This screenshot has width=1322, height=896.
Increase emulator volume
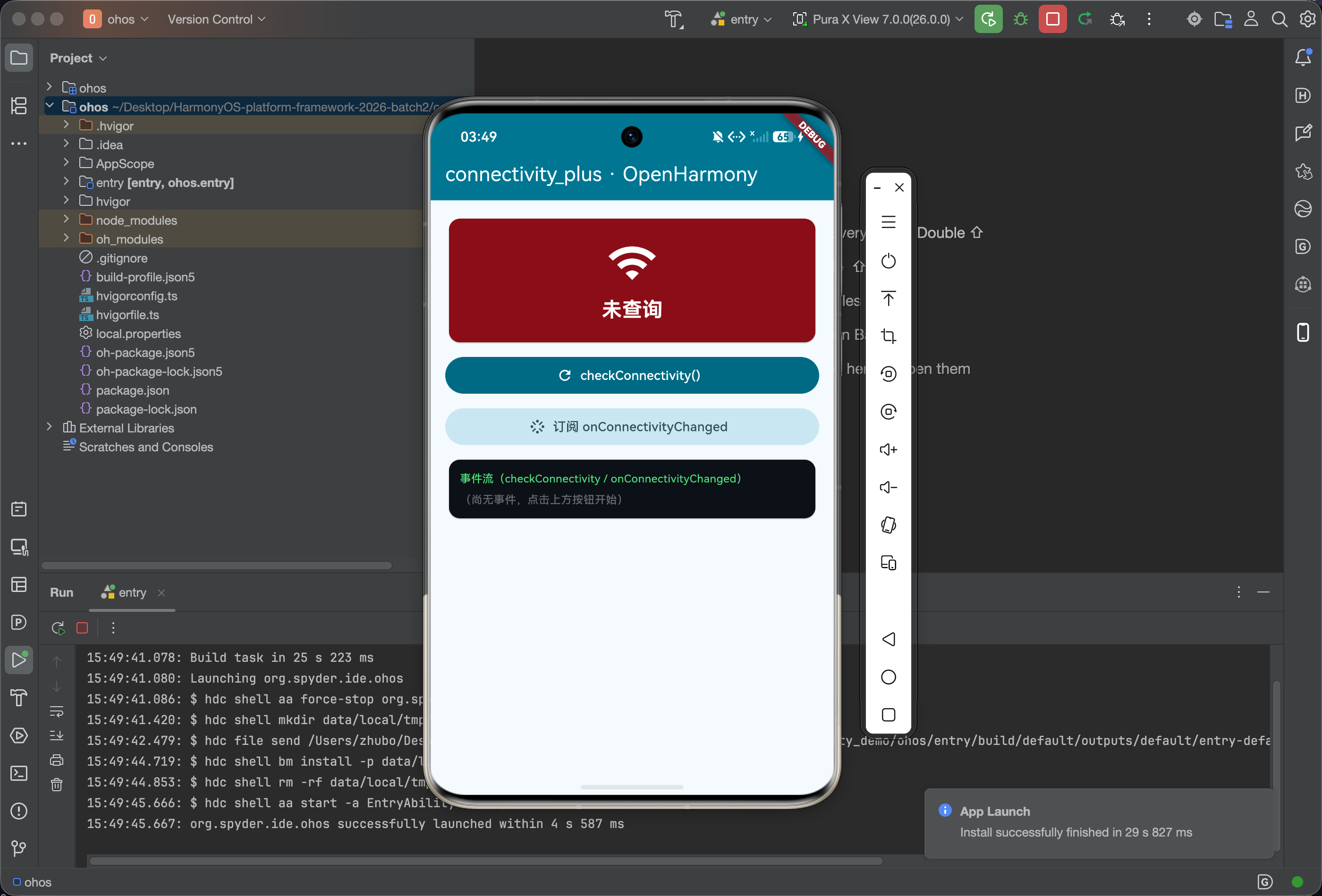(x=888, y=449)
